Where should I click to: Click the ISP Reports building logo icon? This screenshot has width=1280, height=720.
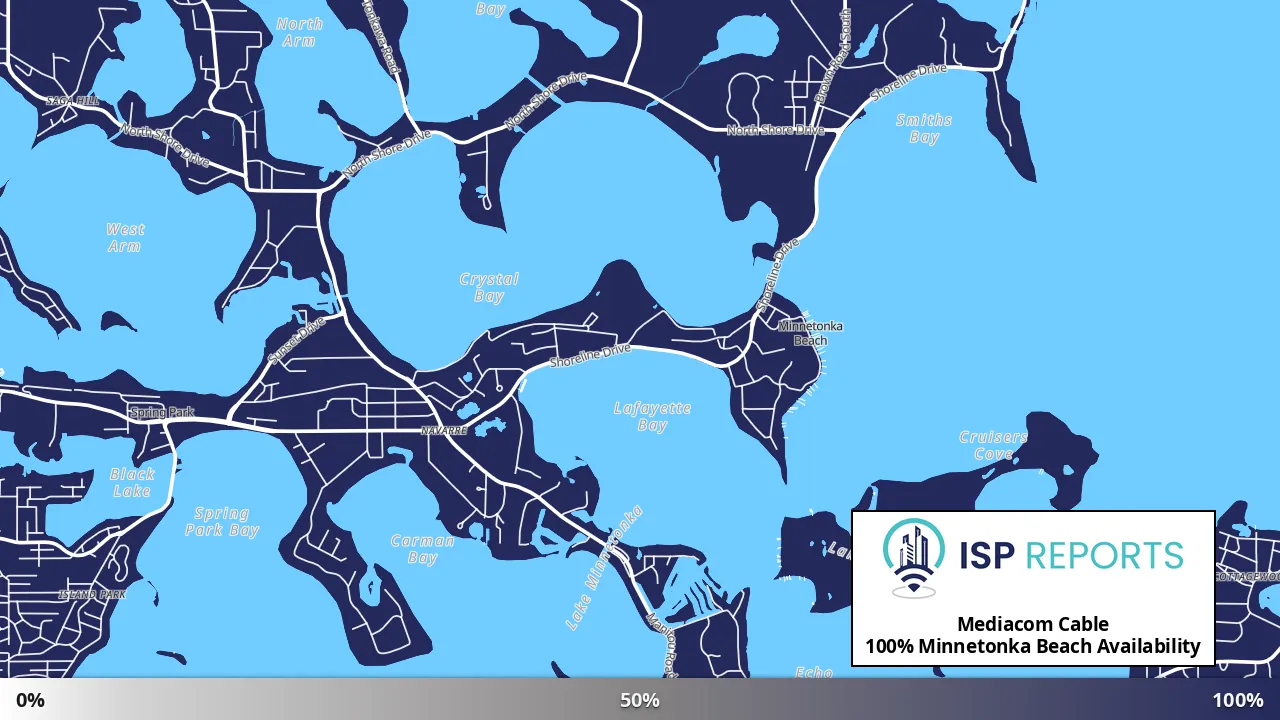(914, 558)
